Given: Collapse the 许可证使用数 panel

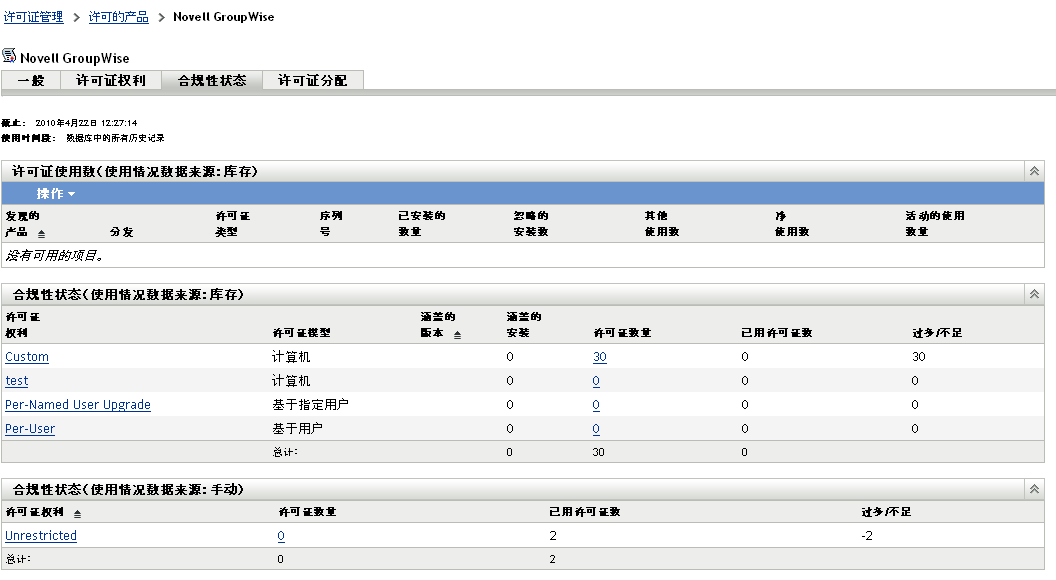Looking at the screenshot, I should (x=1035, y=171).
